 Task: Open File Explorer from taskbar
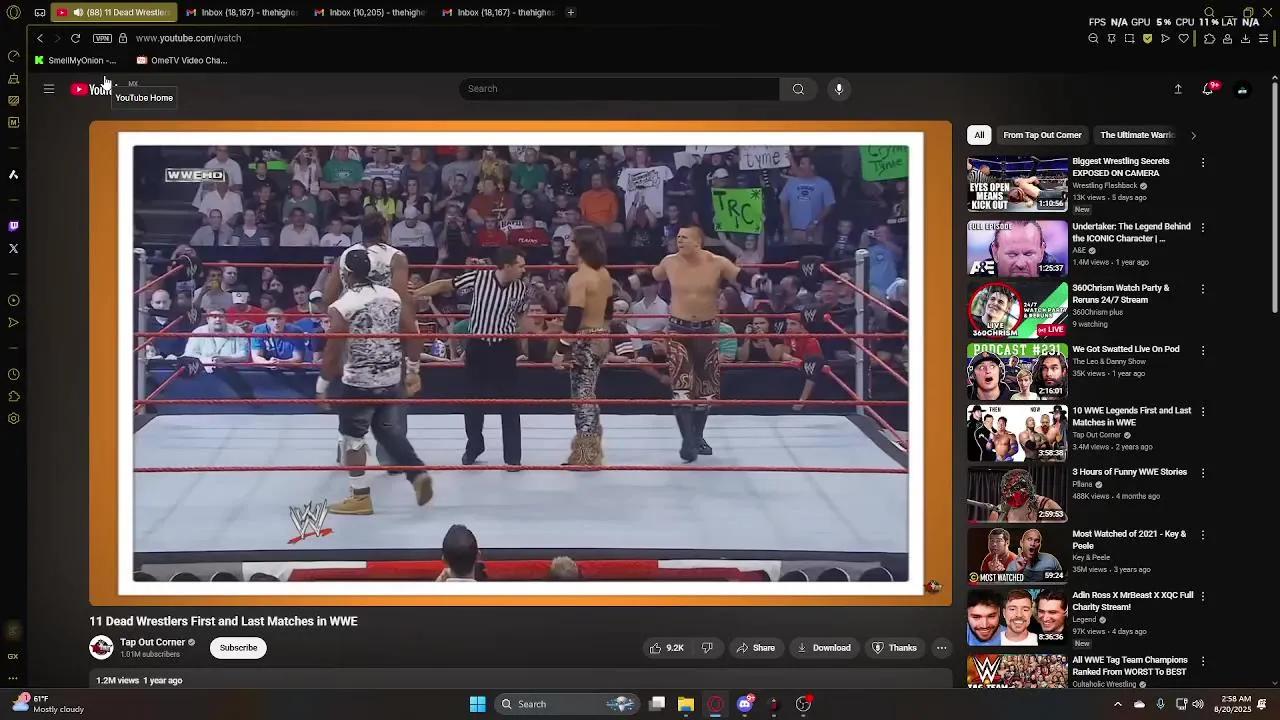(686, 704)
